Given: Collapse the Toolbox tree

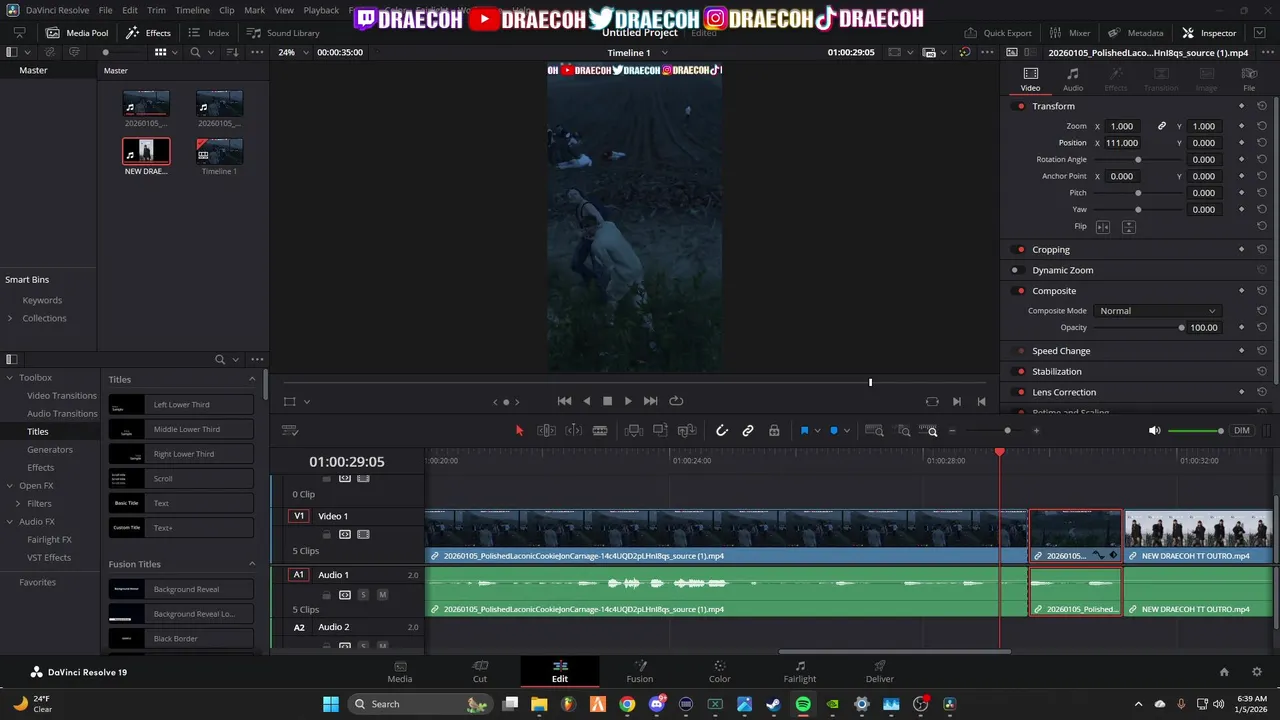Looking at the screenshot, I should (10, 378).
